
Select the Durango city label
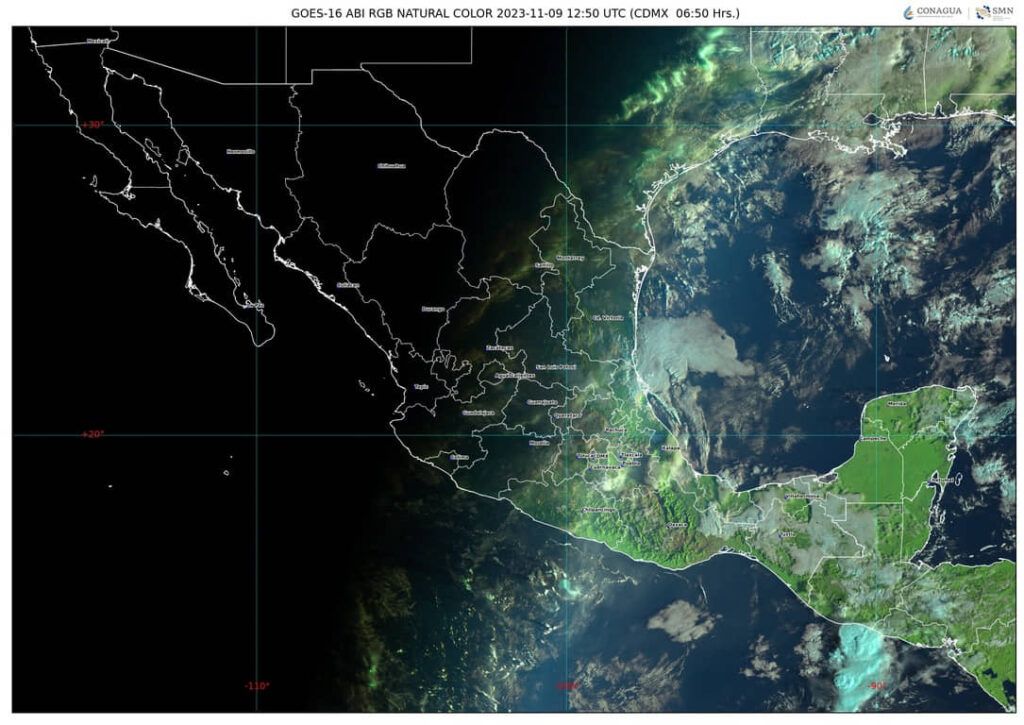(x=433, y=309)
